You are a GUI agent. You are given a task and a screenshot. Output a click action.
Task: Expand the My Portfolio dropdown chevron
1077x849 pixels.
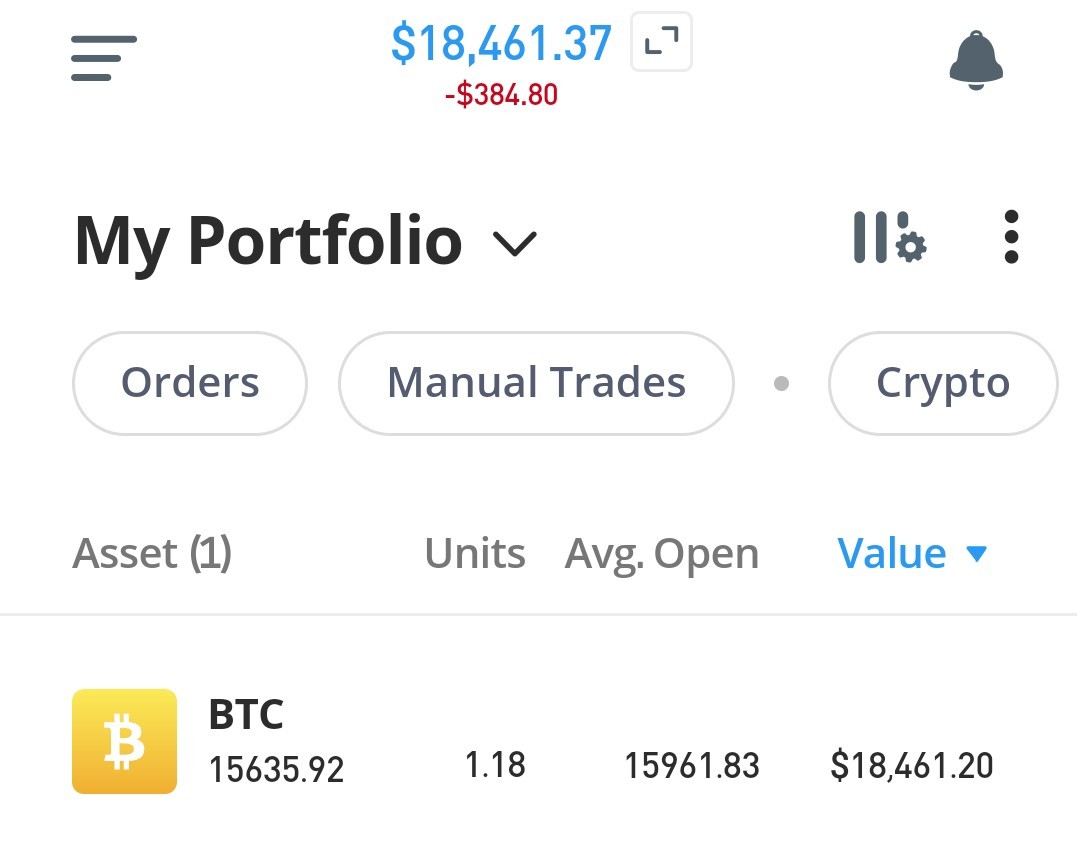[x=515, y=243]
